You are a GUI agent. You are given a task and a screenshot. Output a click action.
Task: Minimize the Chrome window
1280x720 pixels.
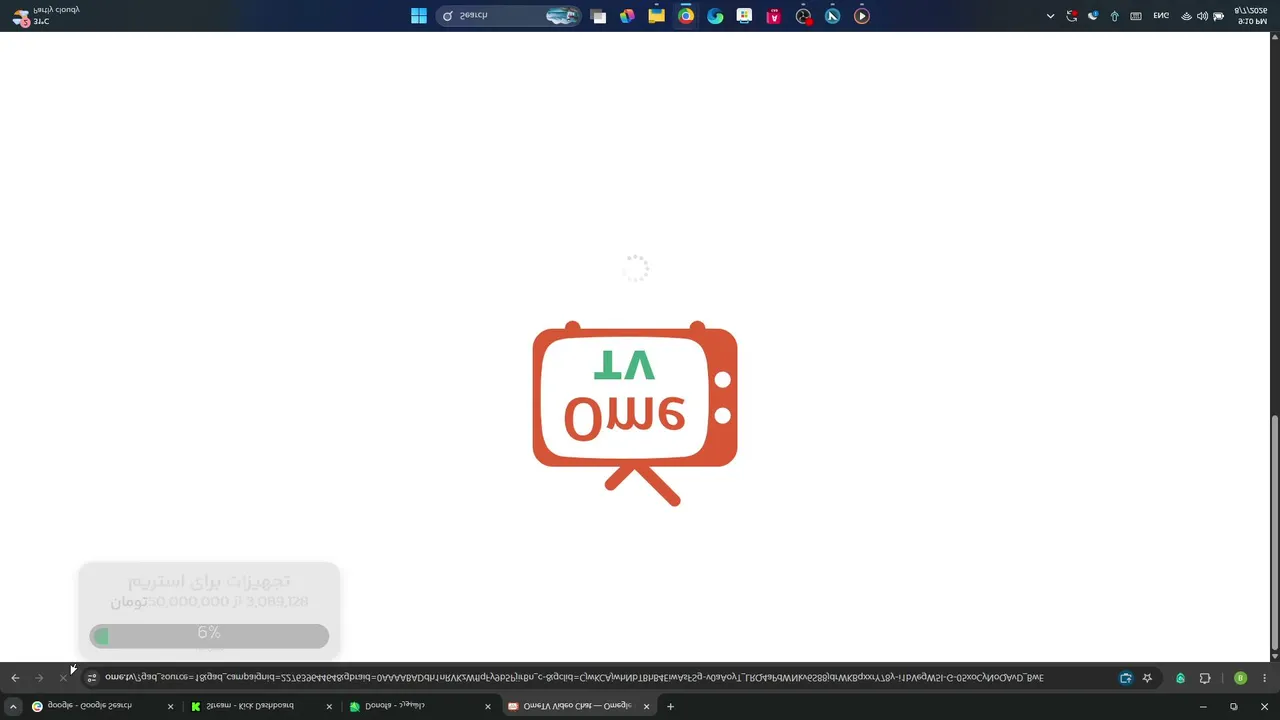(1203, 706)
